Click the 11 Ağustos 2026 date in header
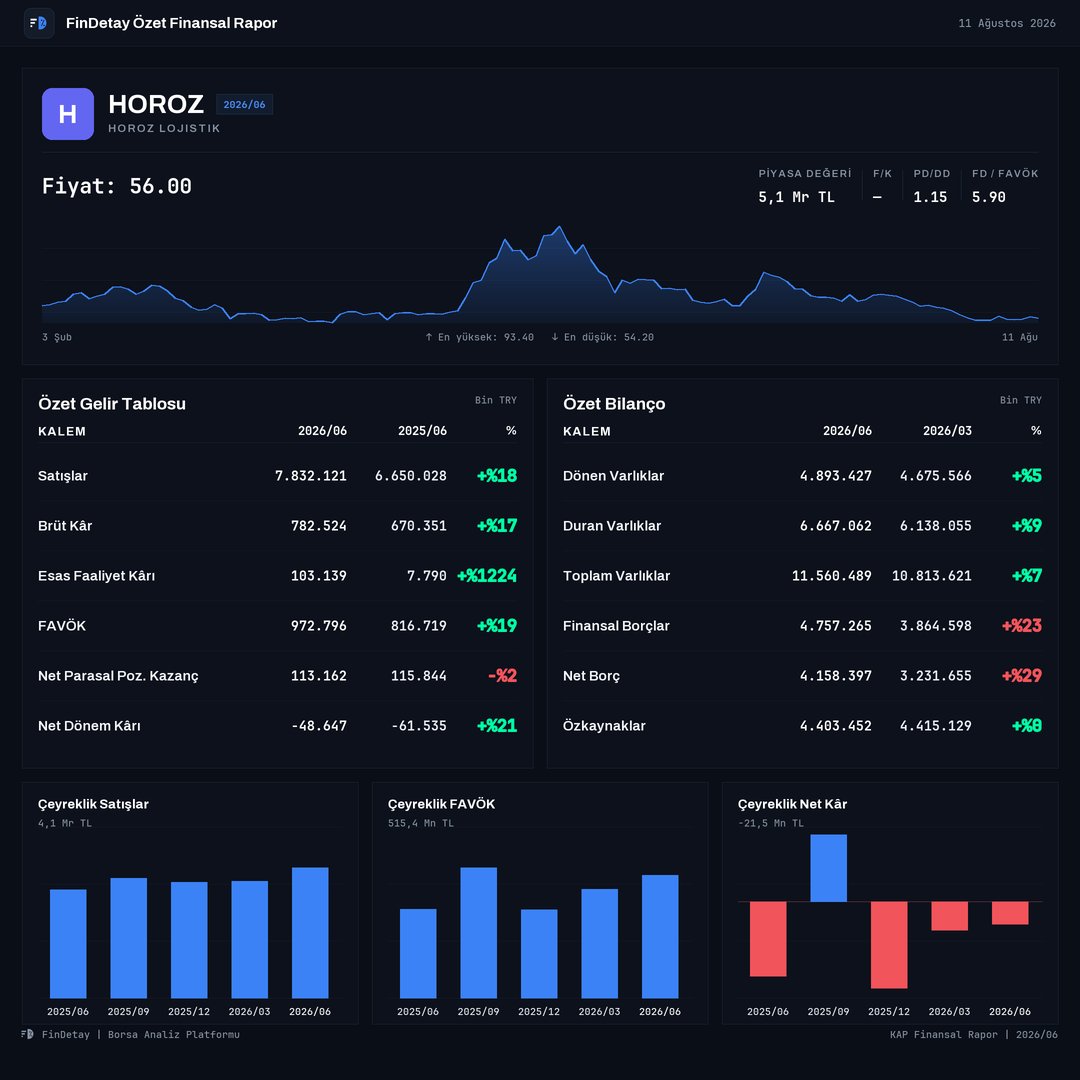 (1007, 23)
